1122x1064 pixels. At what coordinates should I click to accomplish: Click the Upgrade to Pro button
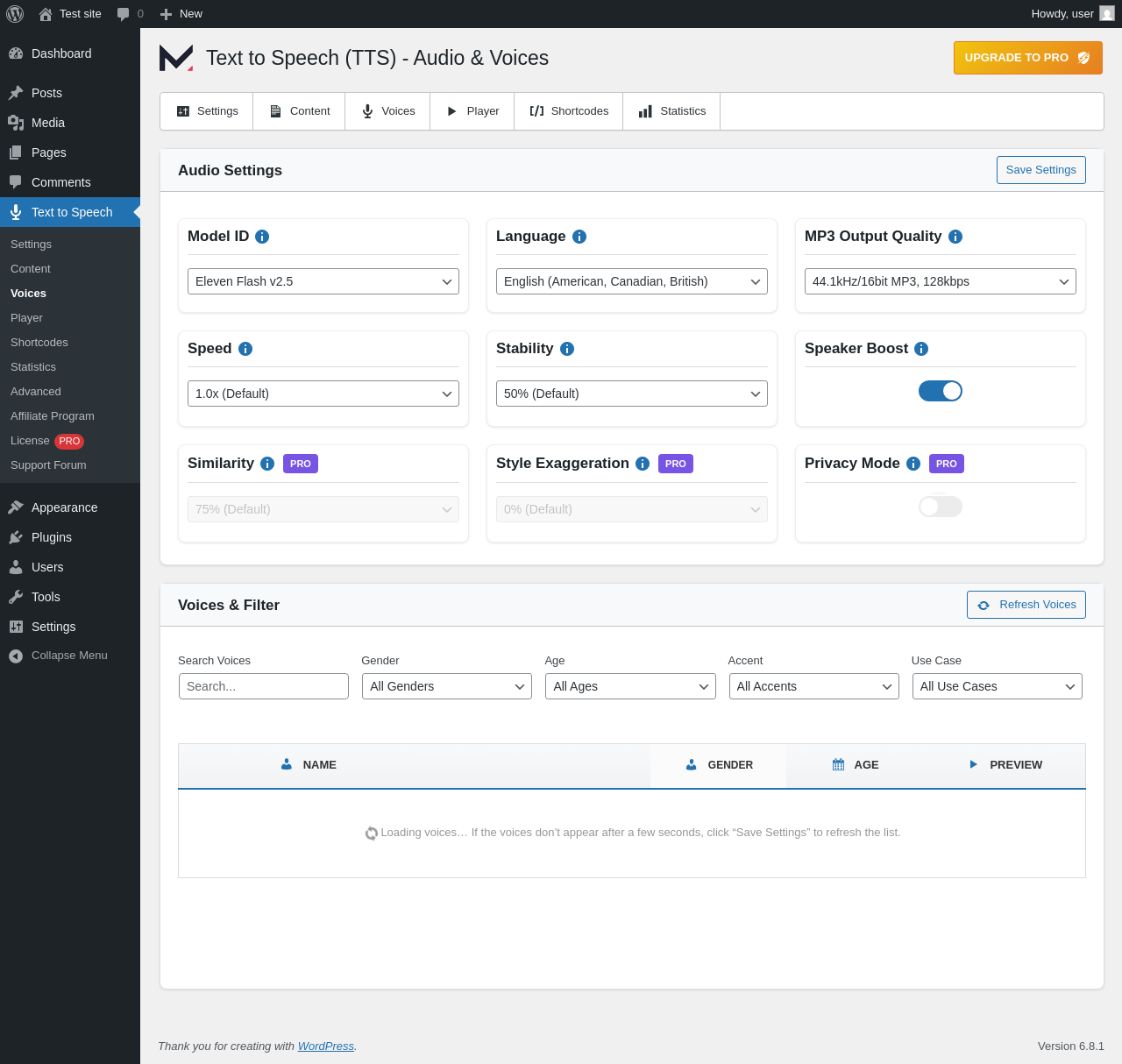(1028, 58)
